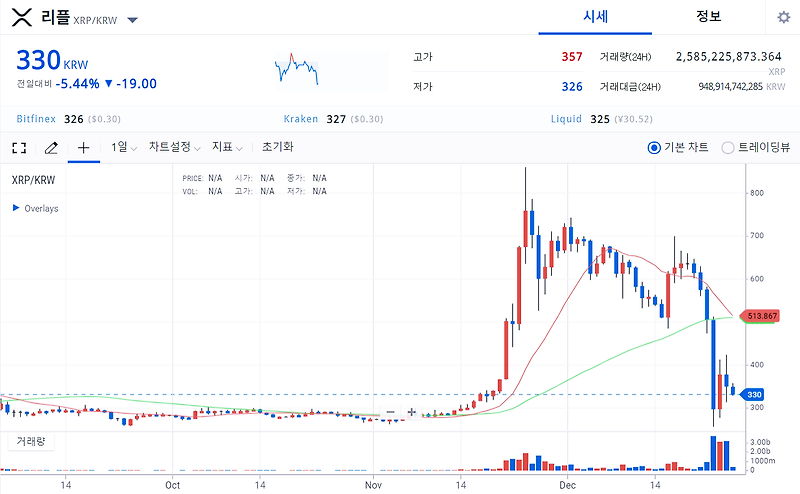Screen dimensions: 800x494
Task: Click the Liquid exchange link
Action: coord(566,119)
